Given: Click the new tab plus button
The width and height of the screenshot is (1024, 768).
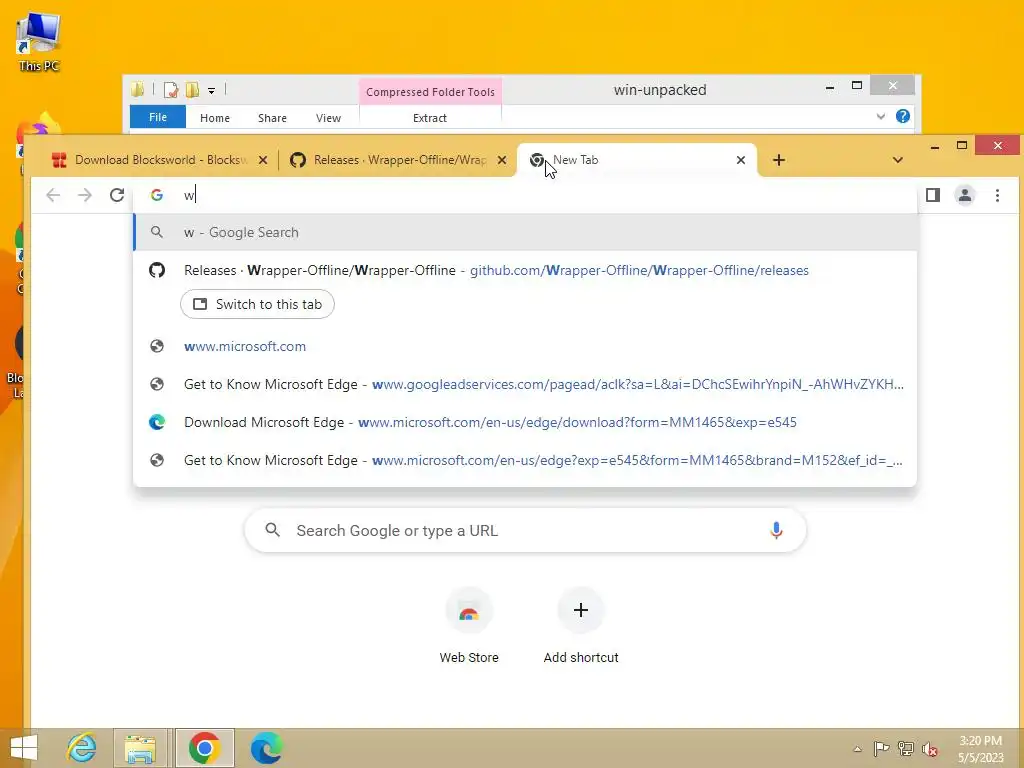Looking at the screenshot, I should (778, 160).
